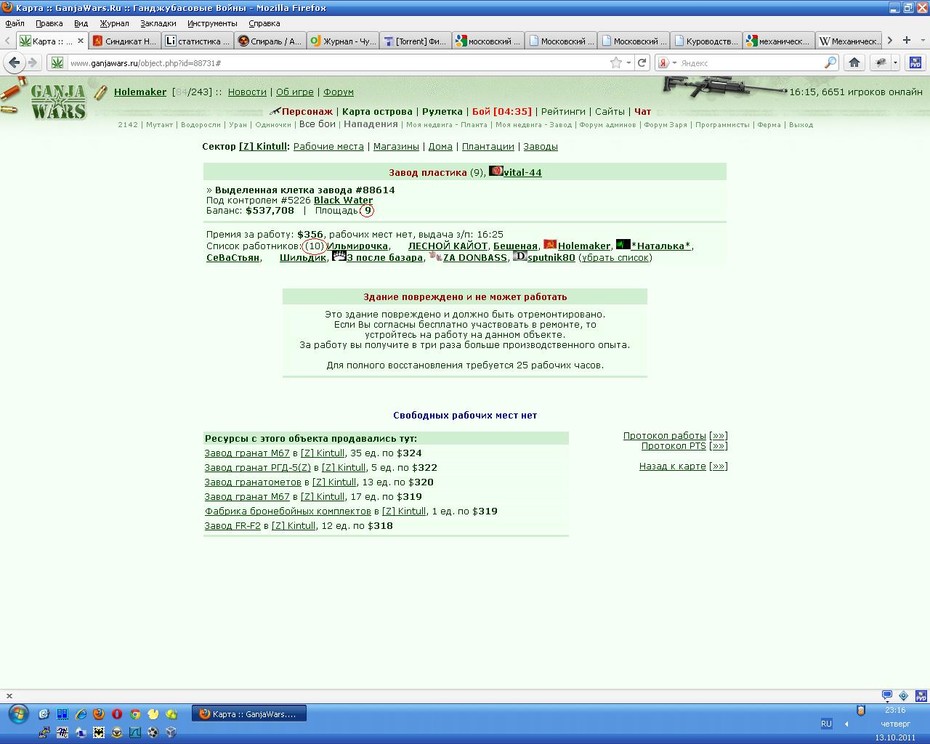Open the Персонаж link
This screenshot has width=930, height=744.
[x=307, y=112]
